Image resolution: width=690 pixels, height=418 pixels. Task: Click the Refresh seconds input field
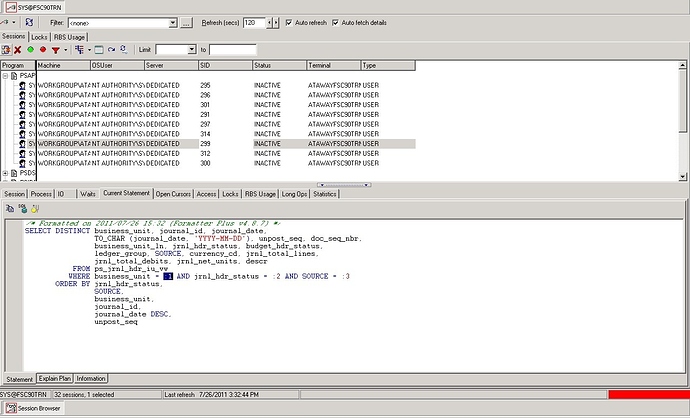coord(254,23)
